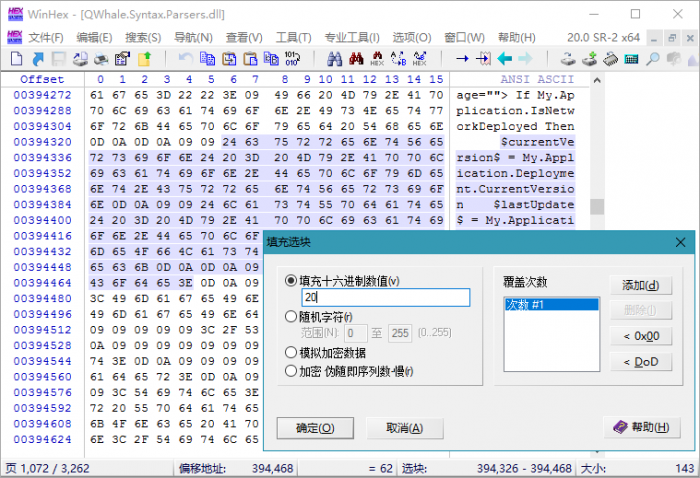The height and width of the screenshot is (478, 700).
Task: Click the Copy block icon in toolbar
Action: click(208, 59)
